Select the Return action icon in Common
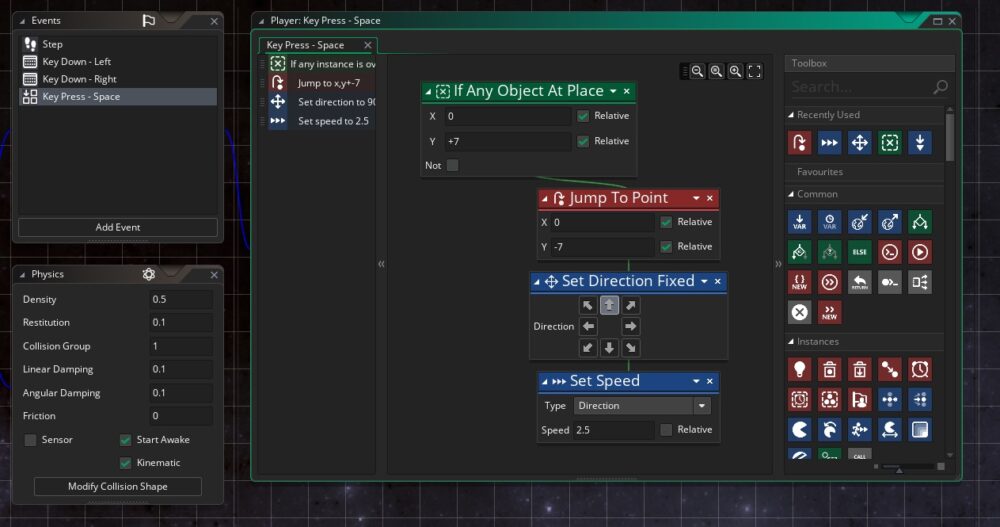This screenshot has width=1000, height=527. pos(859,282)
